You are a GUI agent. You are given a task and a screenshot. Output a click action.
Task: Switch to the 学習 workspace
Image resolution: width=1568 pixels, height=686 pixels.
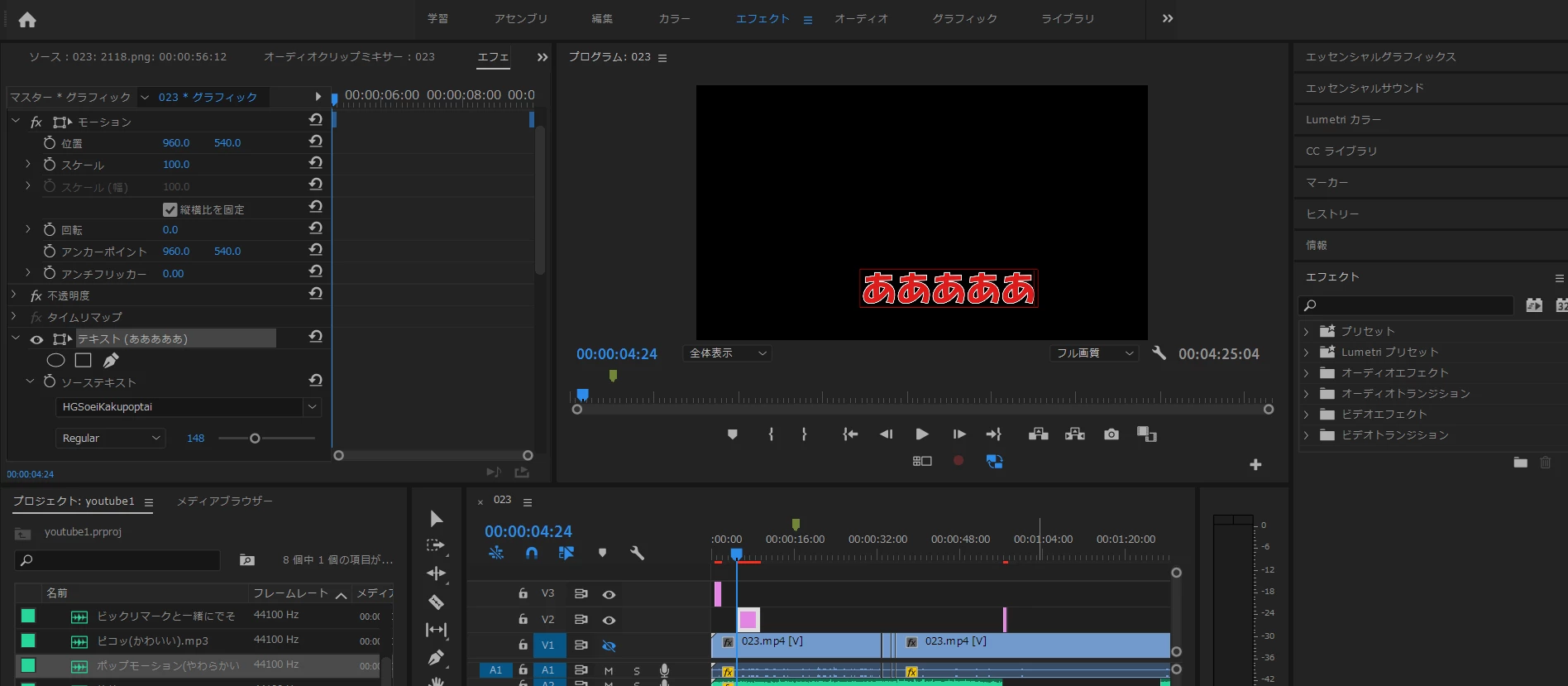[x=437, y=18]
